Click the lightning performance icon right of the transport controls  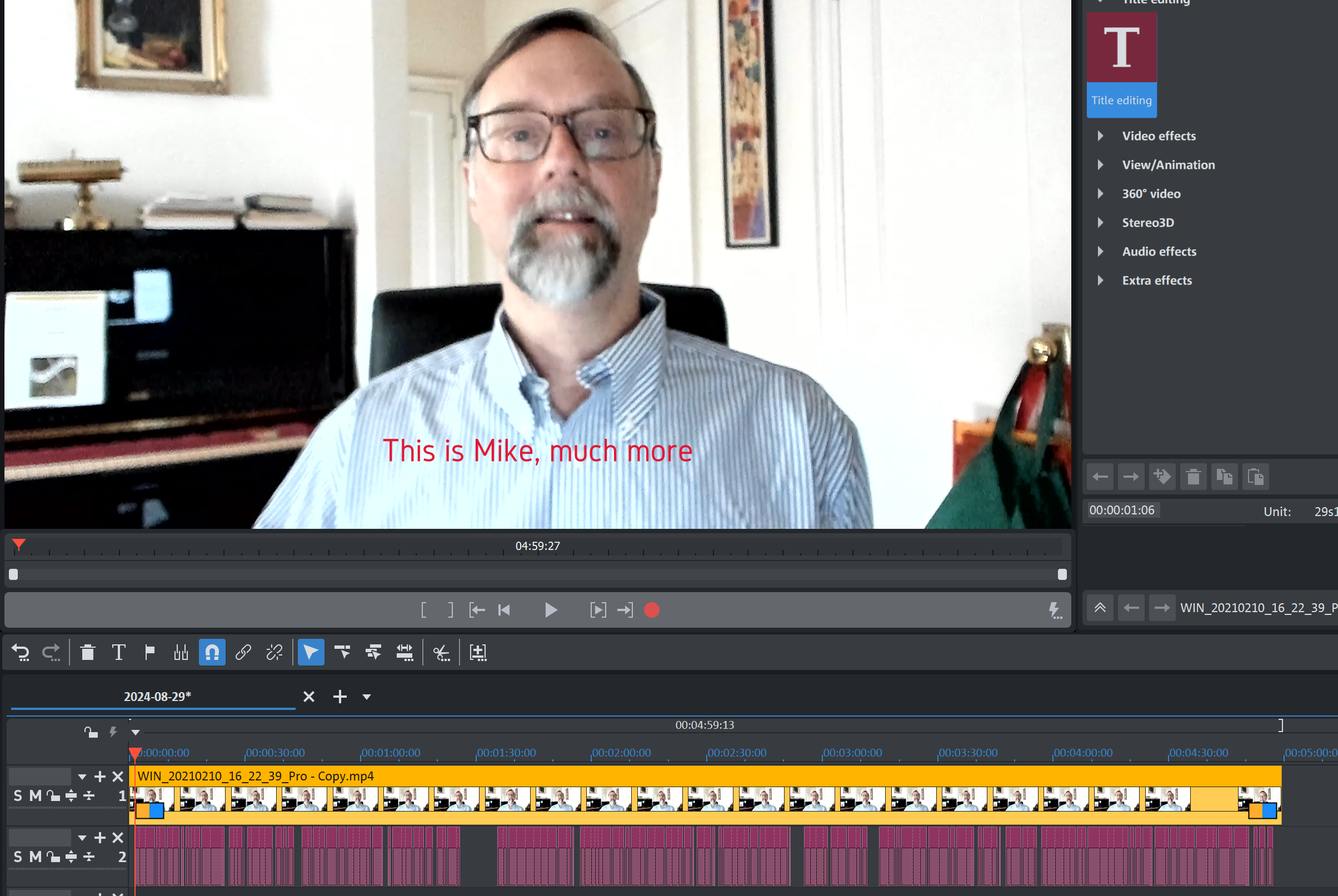click(1055, 610)
